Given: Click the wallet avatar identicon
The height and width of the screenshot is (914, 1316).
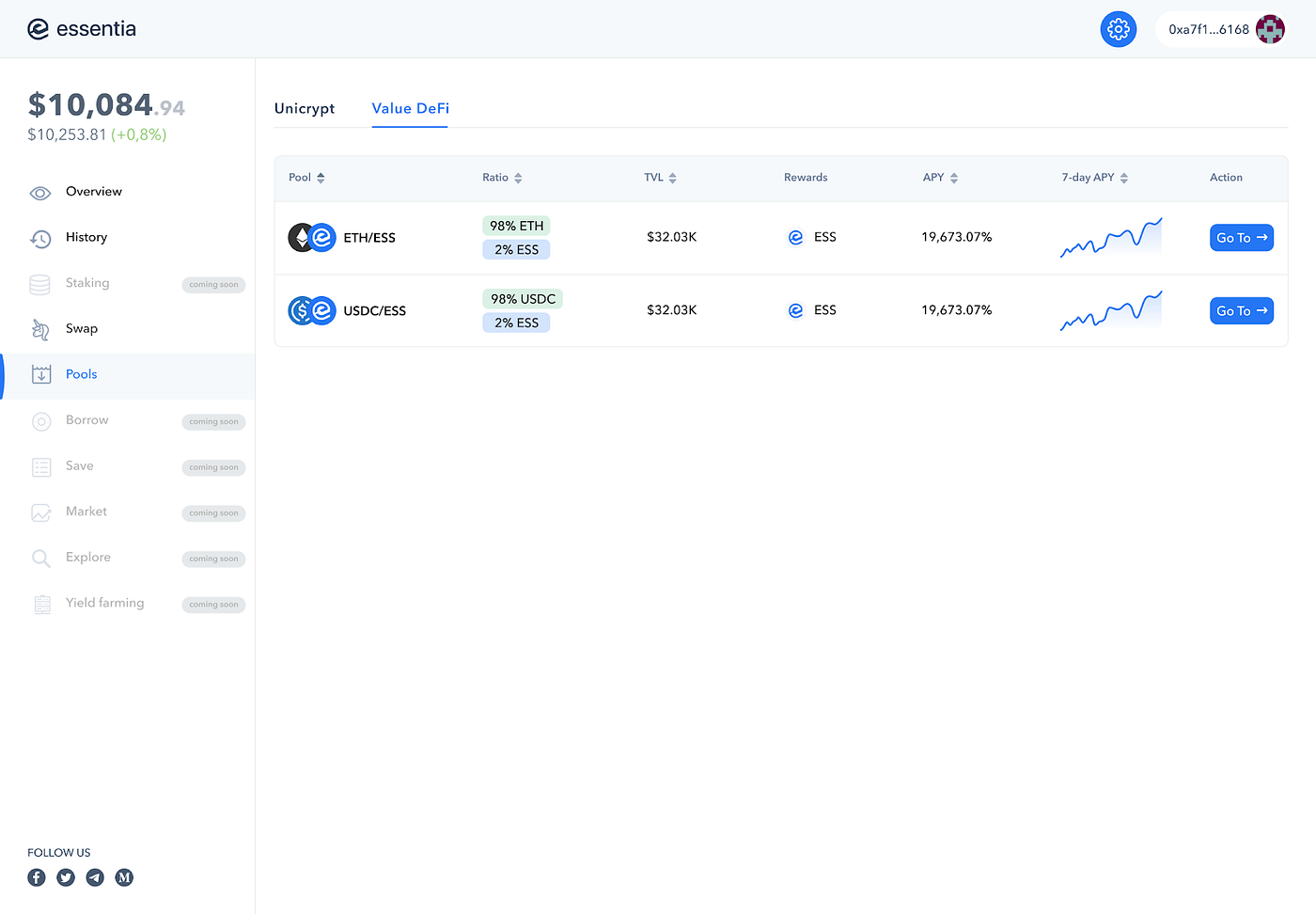Looking at the screenshot, I should (x=1270, y=29).
